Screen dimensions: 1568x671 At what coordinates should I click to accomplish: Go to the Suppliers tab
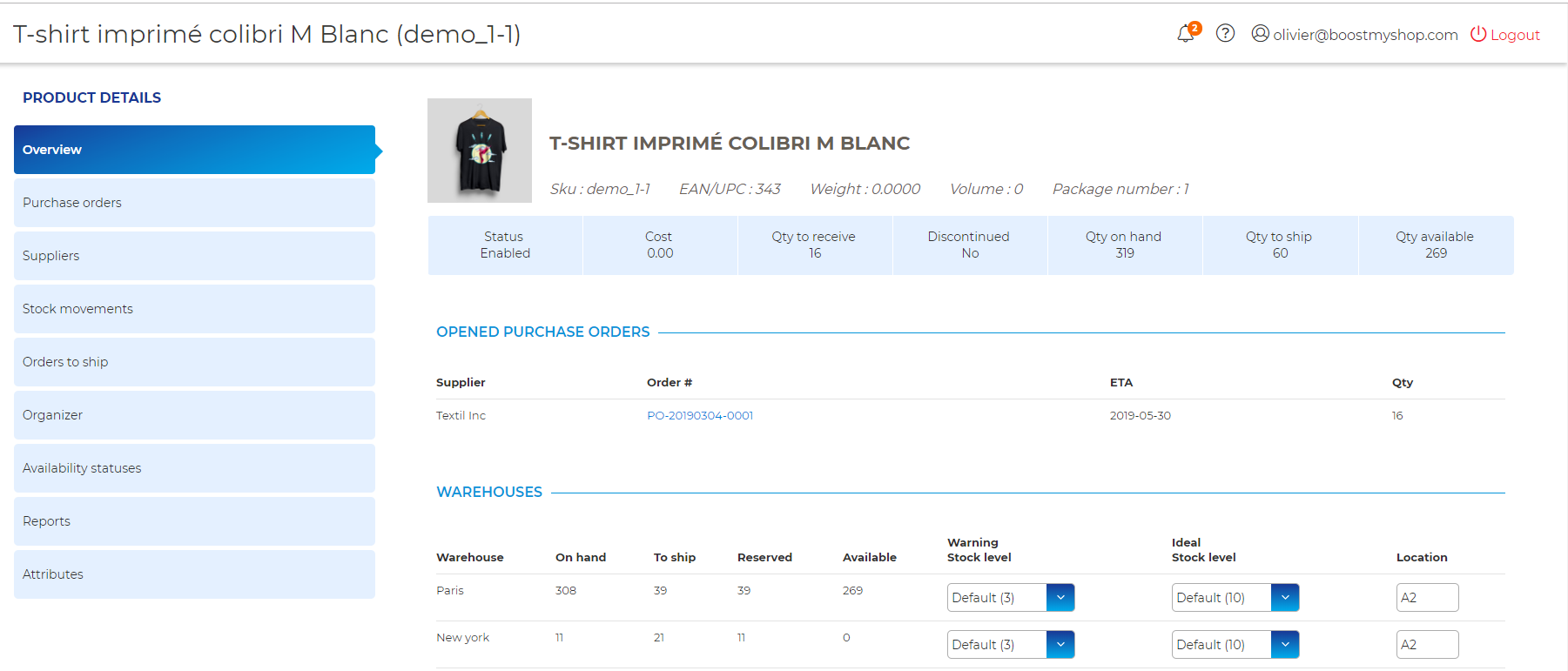click(194, 256)
